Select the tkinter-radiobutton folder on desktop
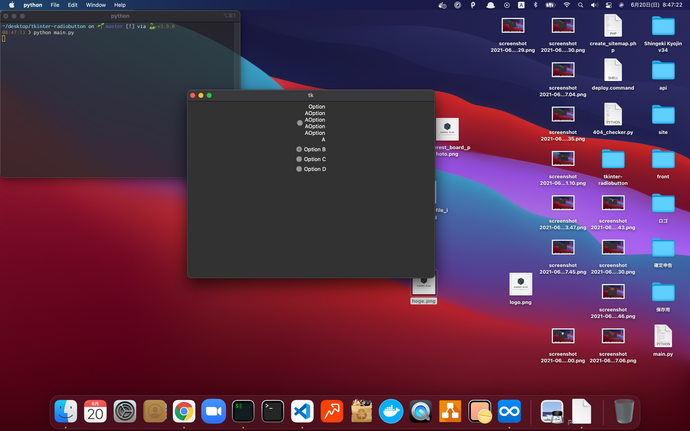Image resolution: width=690 pixels, height=431 pixels. click(613, 167)
